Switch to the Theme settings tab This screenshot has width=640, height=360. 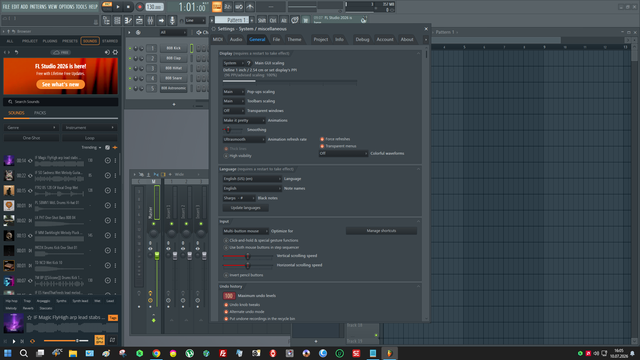[294, 40]
